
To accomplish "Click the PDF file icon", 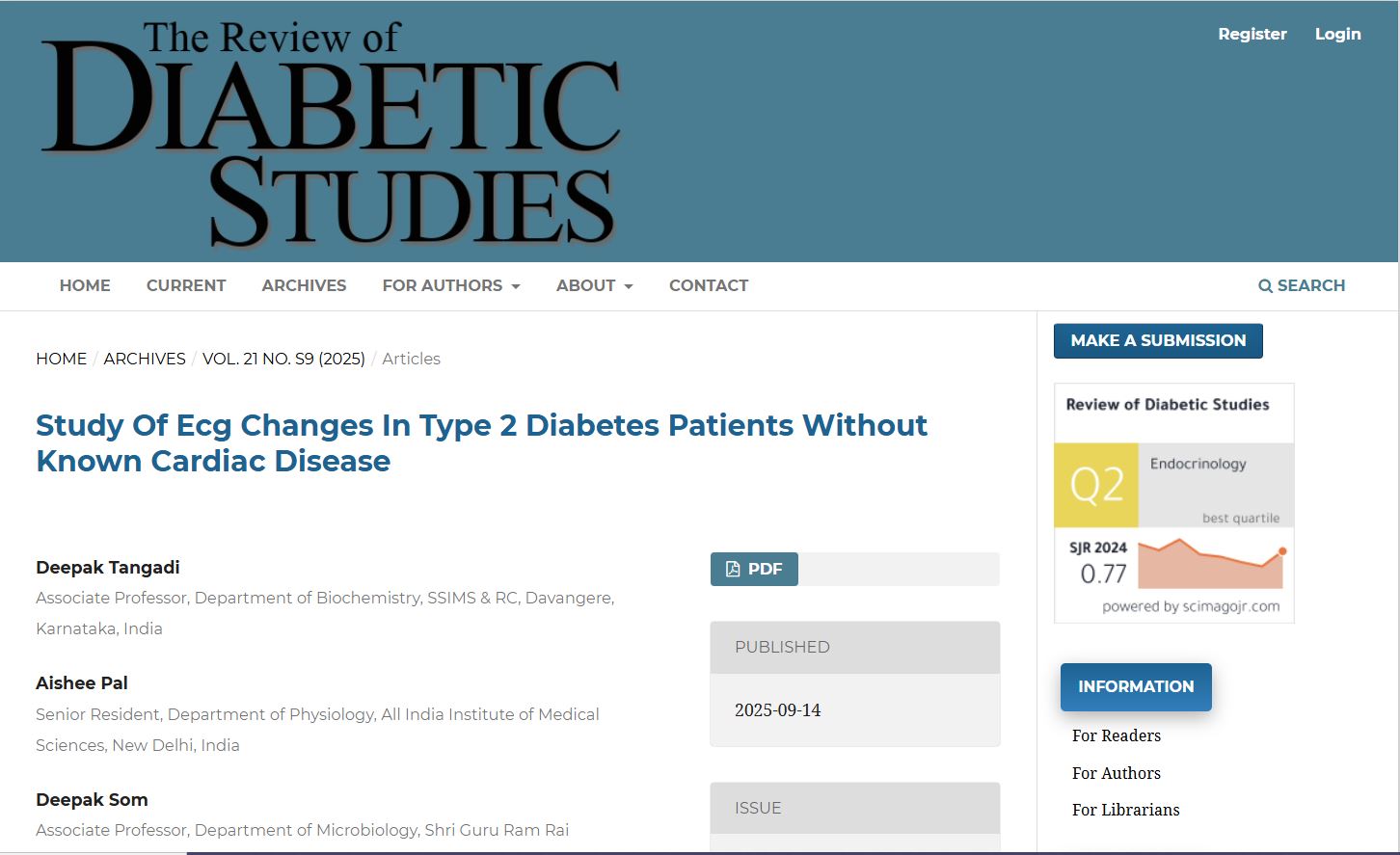I will tap(733, 569).
